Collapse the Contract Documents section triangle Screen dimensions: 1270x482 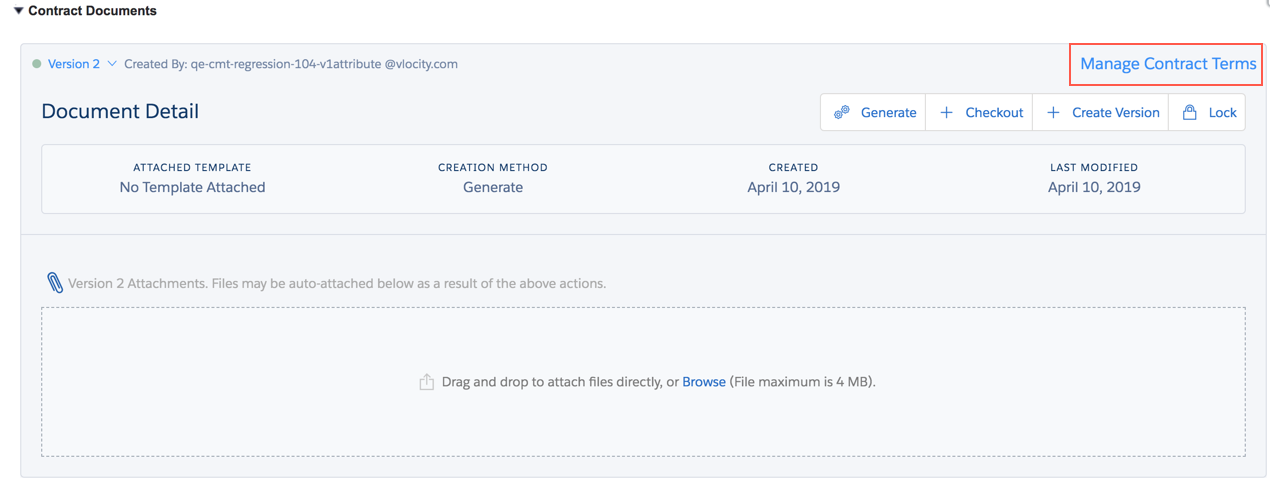[18, 11]
